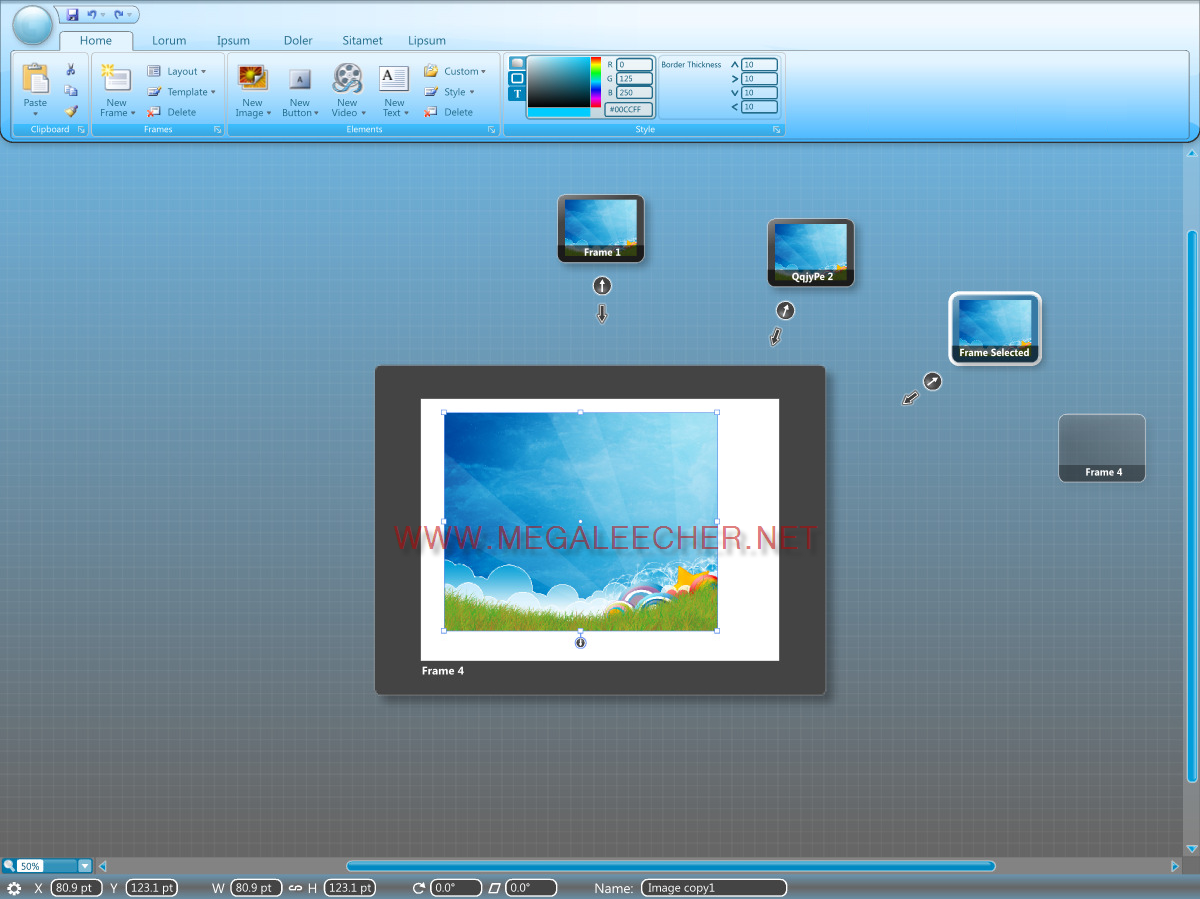The width and height of the screenshot is (1200, 899).
Task: Open the Sitamet ribbon tab
Action: (x=362, y=41)
